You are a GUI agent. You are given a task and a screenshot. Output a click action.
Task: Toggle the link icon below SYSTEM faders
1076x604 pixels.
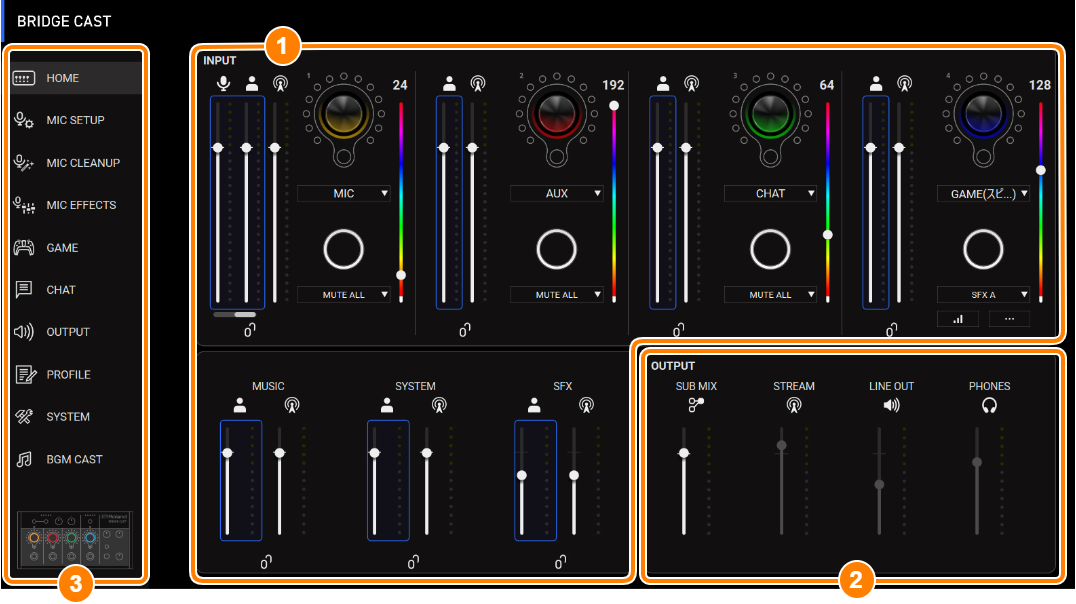pyautogui.click(x=412, y=562)
